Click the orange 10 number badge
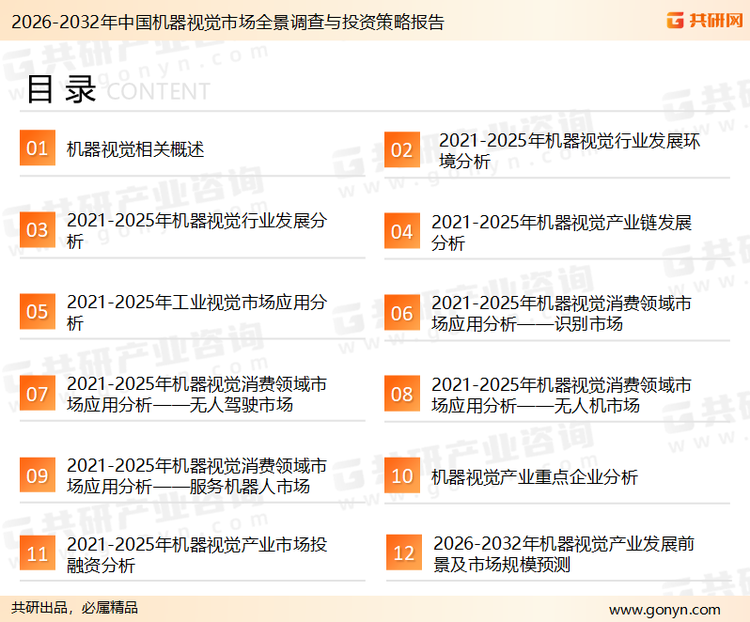The height and width of the screenshot is (622, 750). pyautogui.click(x=402, y=476)
